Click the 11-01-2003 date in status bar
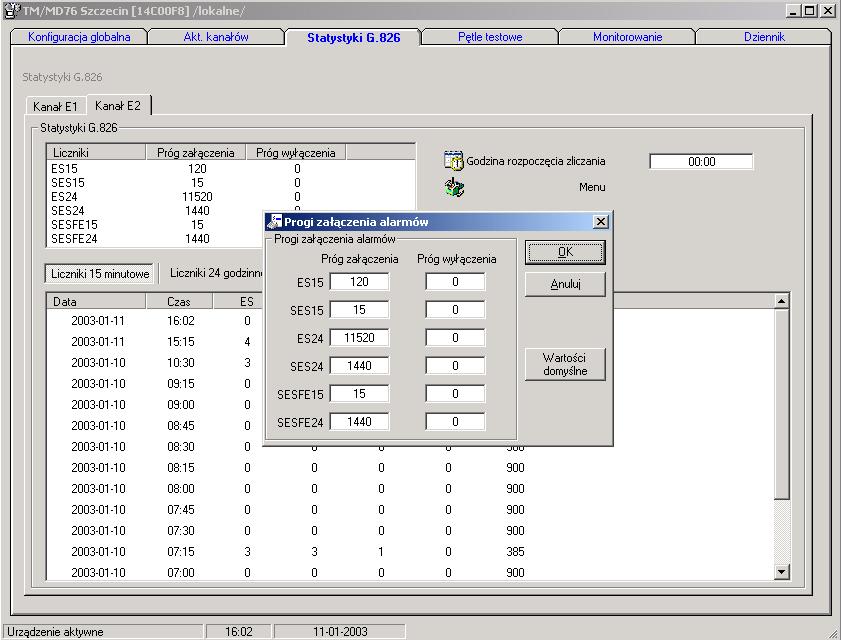Viewport: 841px width, 640px height. tap(340, 631)
